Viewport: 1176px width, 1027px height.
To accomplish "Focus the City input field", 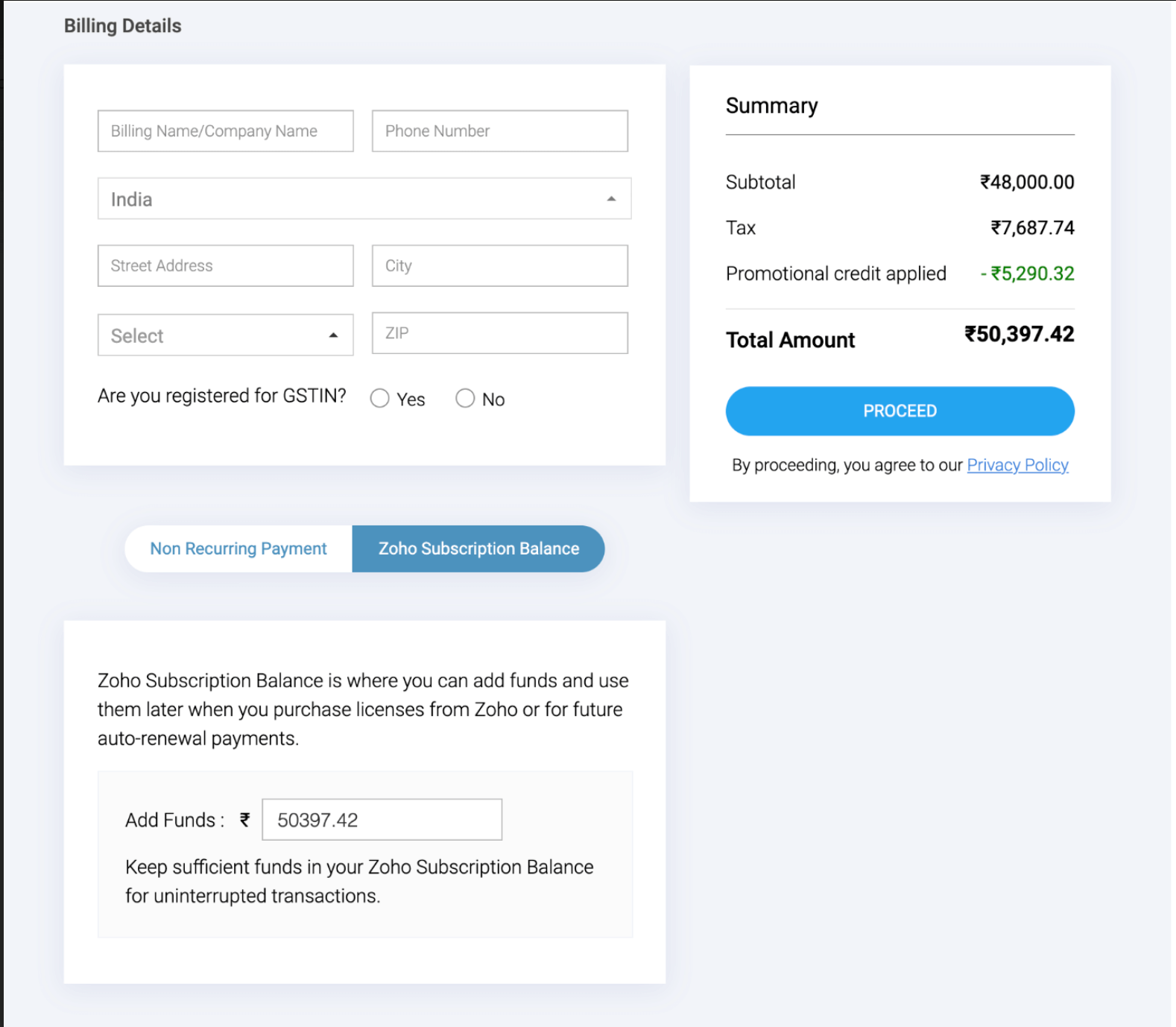I will coord(499,266).
